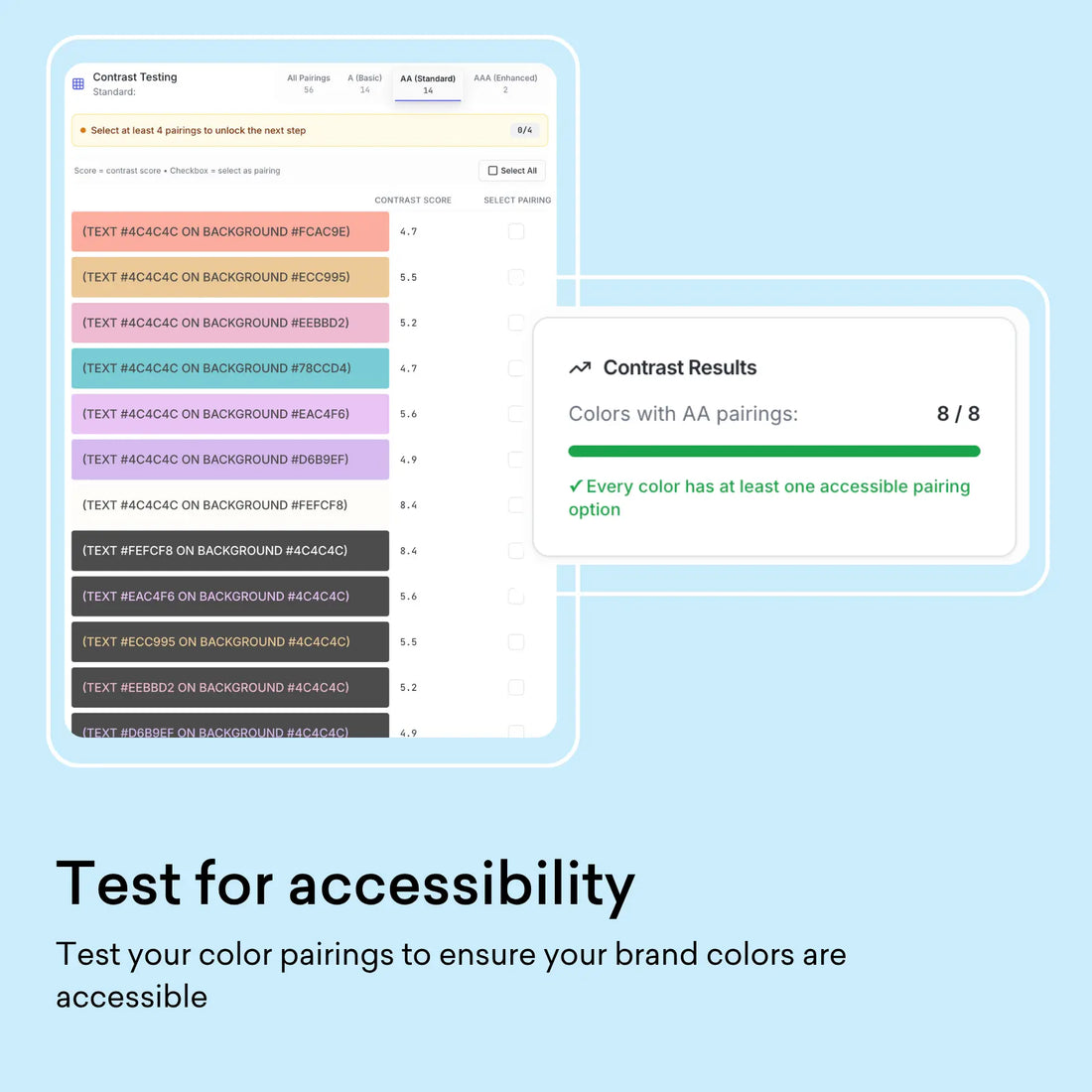
Task: Click the trending-arrow icon in Contrast Results
Action: tap(580, 367)
